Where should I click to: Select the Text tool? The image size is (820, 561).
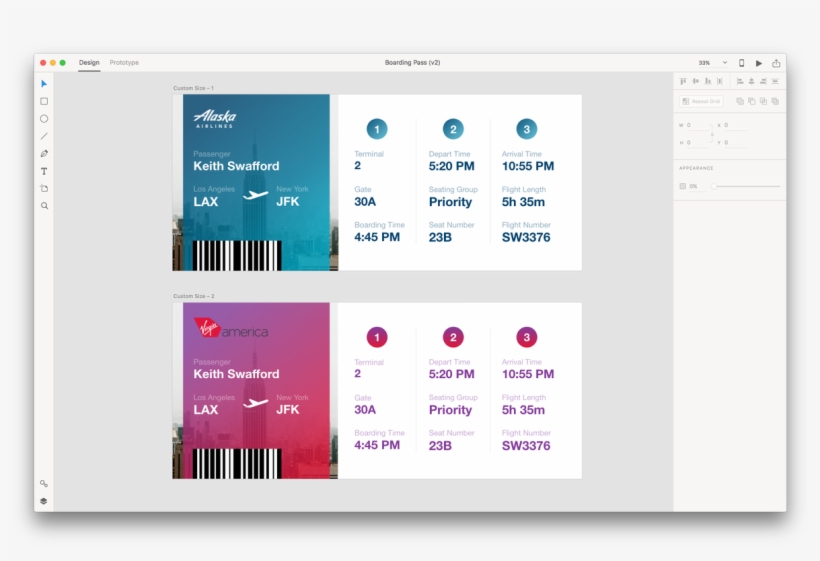coord(44,171)
